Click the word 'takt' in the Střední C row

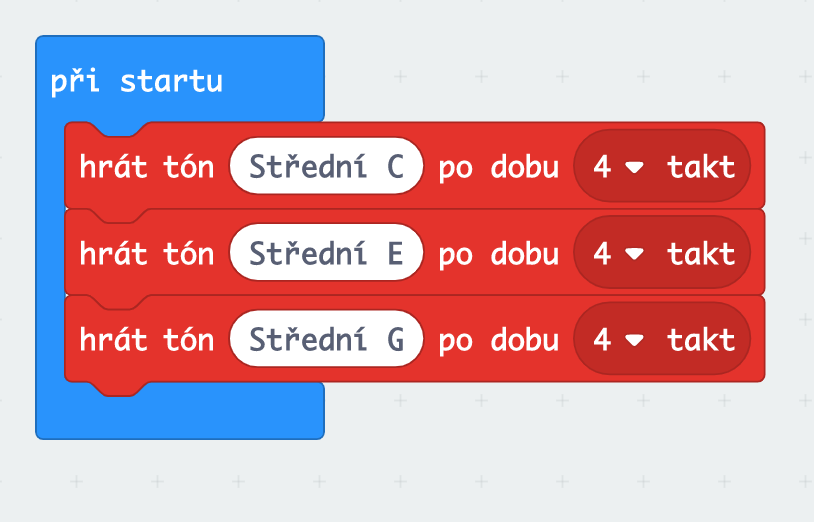point(701,167)
